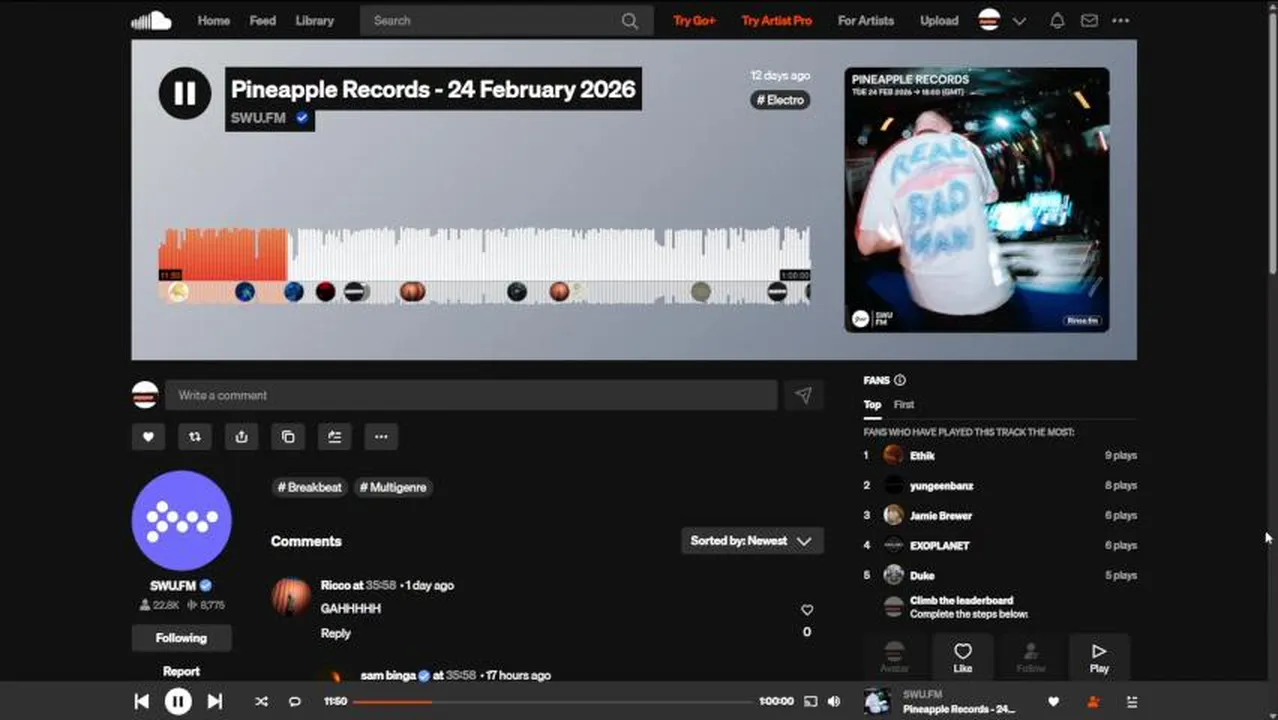Click the Avatar step on leaderboard card

click(895, 658)
